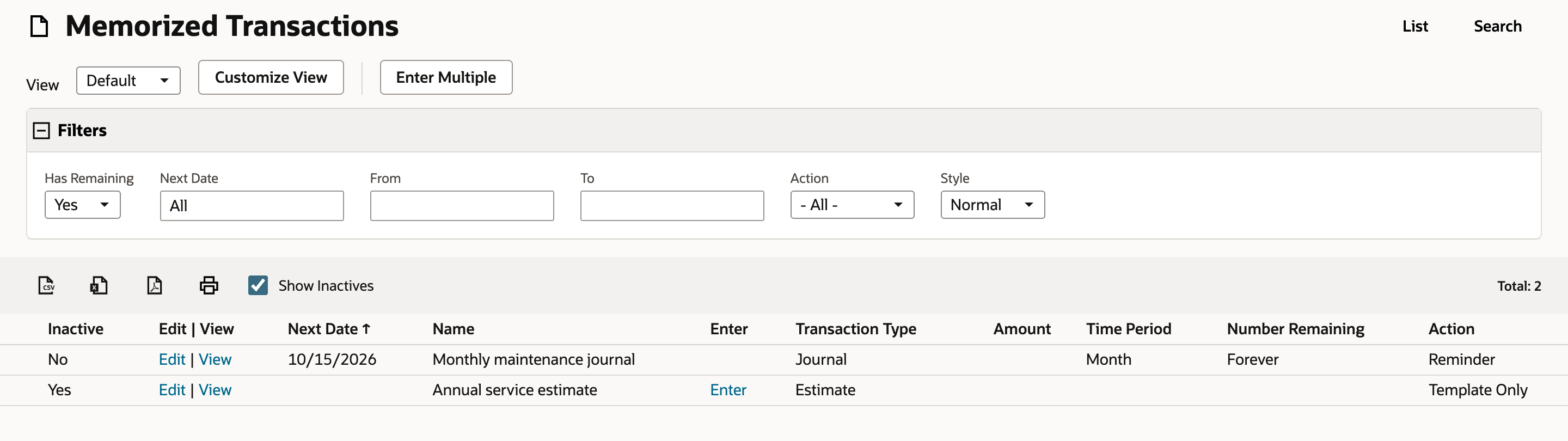Sort by the Action column header
The image size is (1568, 441).
[x=1451, y=329]
